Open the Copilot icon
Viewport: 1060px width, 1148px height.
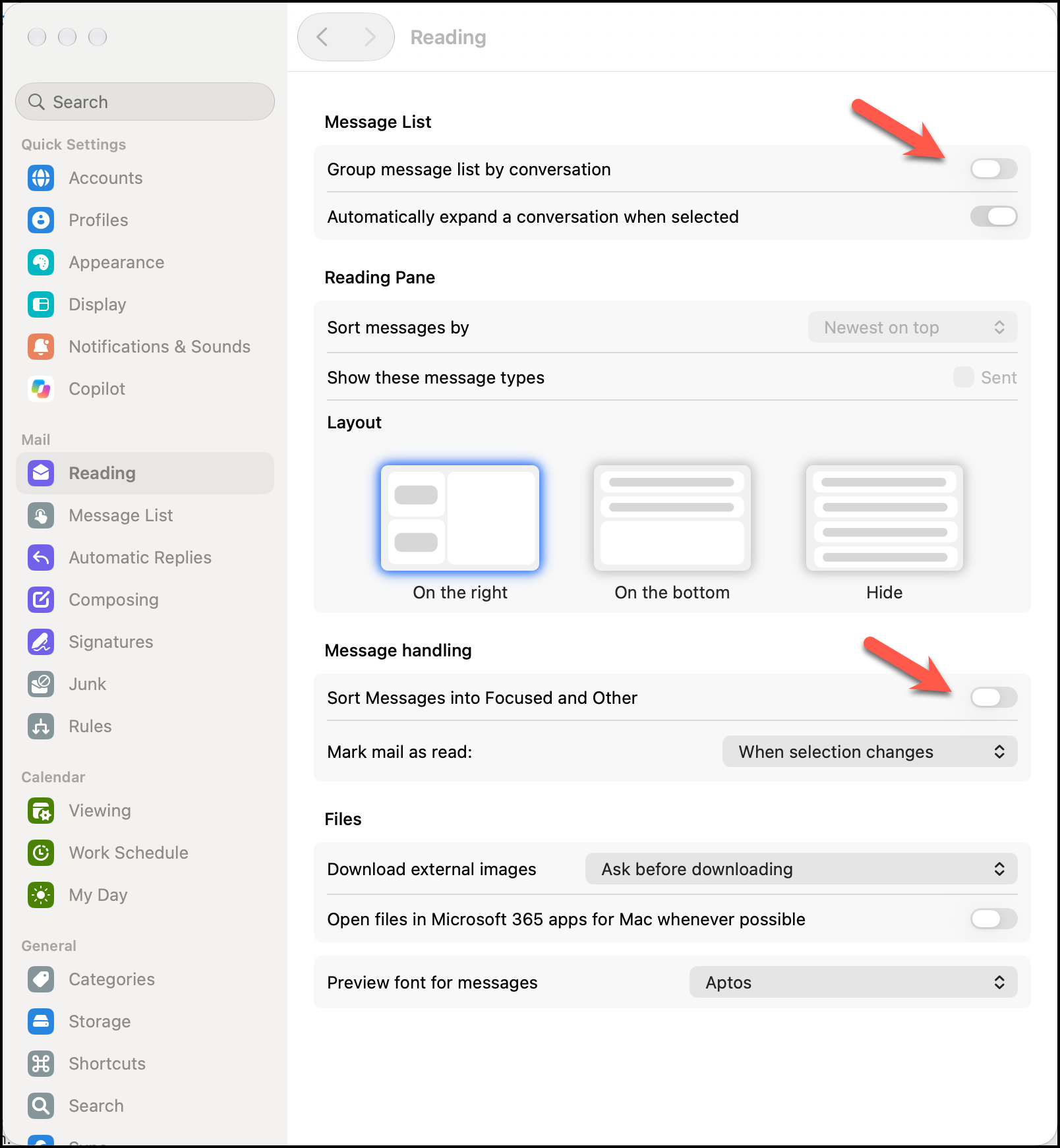[x=41, y=389]
